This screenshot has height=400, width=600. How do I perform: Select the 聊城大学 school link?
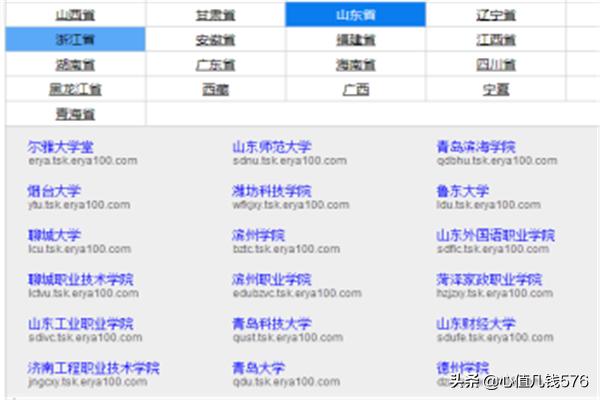pyautogui.click(x=54, y=235)
